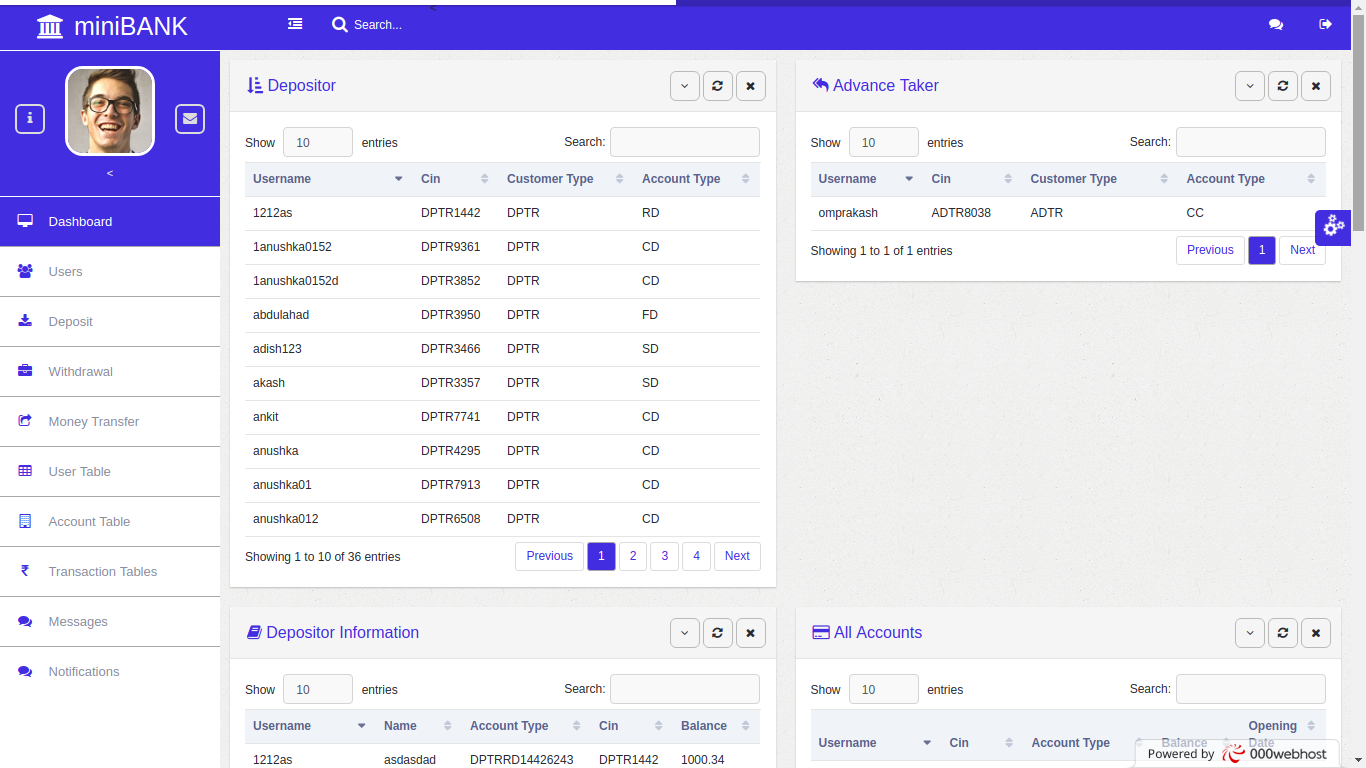The image size is (1366, 768).
Task: Click the 000webhost powered-by badge
Action: (1237, 754)
